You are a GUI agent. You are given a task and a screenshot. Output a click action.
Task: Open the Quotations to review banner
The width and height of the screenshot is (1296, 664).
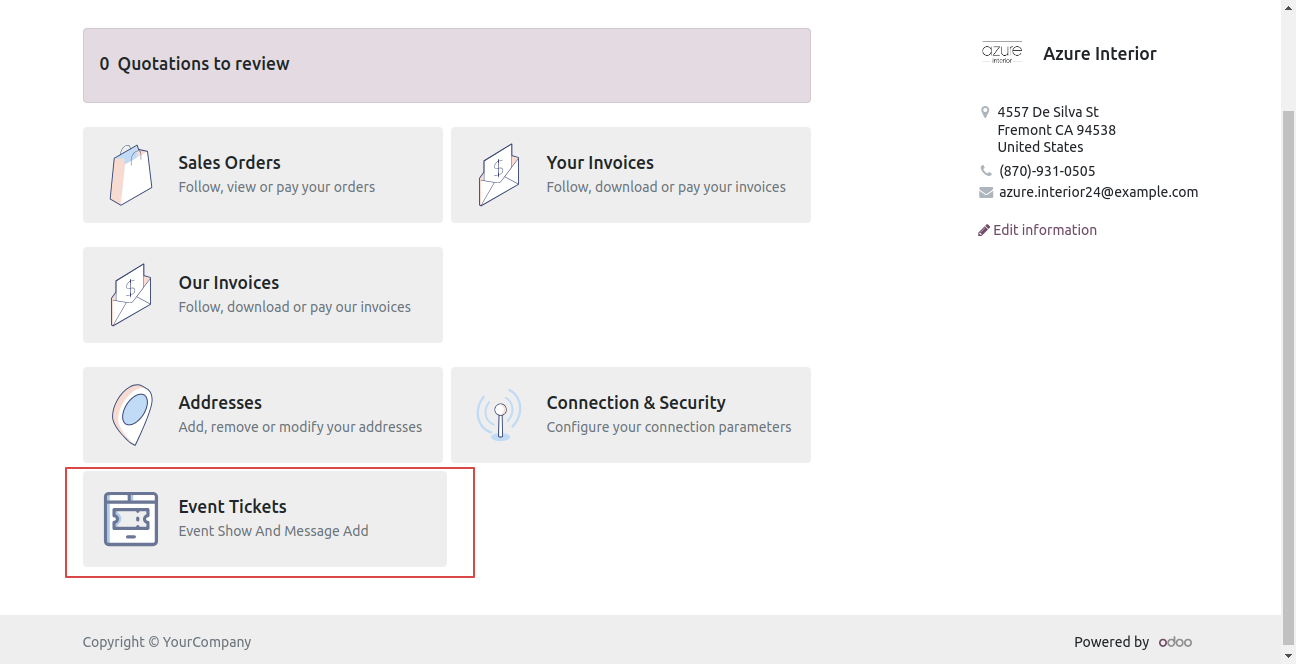click(x=447, y=65)
